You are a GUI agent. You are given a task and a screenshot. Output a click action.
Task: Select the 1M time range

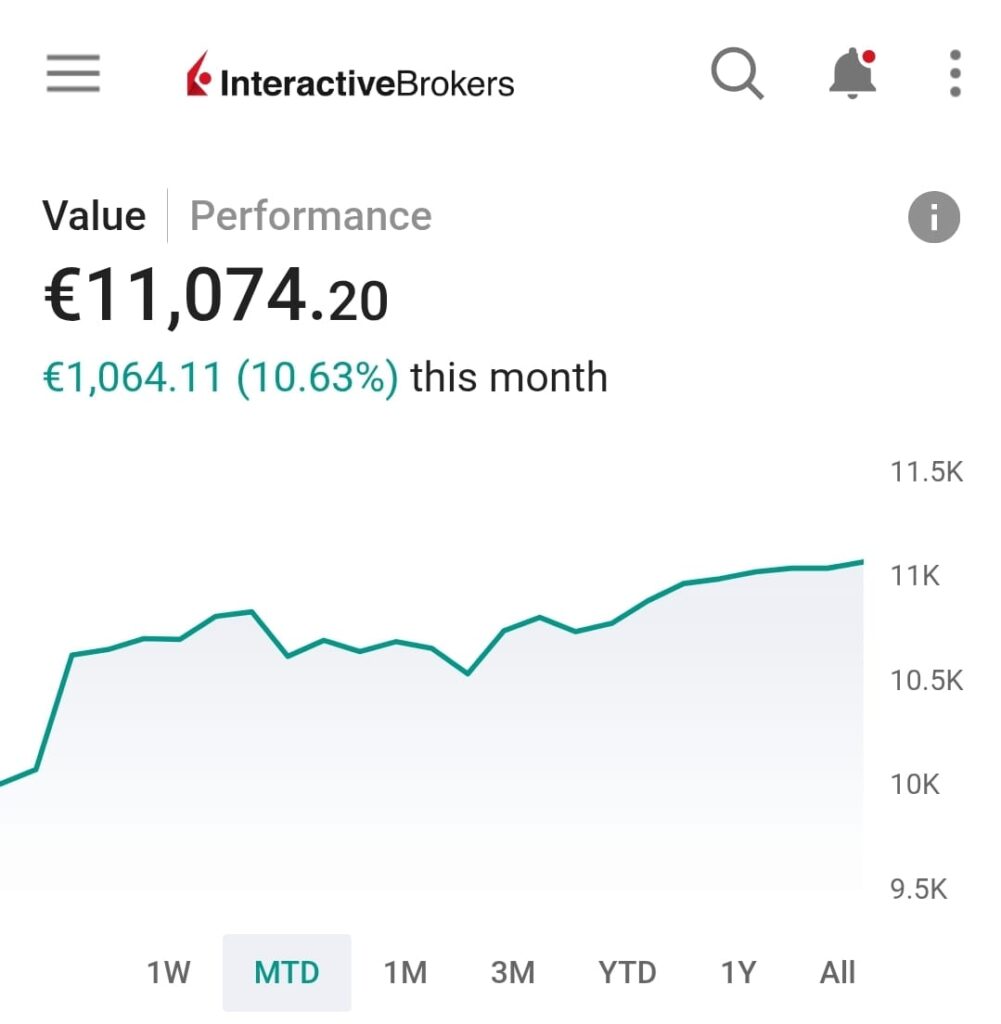pos(405,972)
